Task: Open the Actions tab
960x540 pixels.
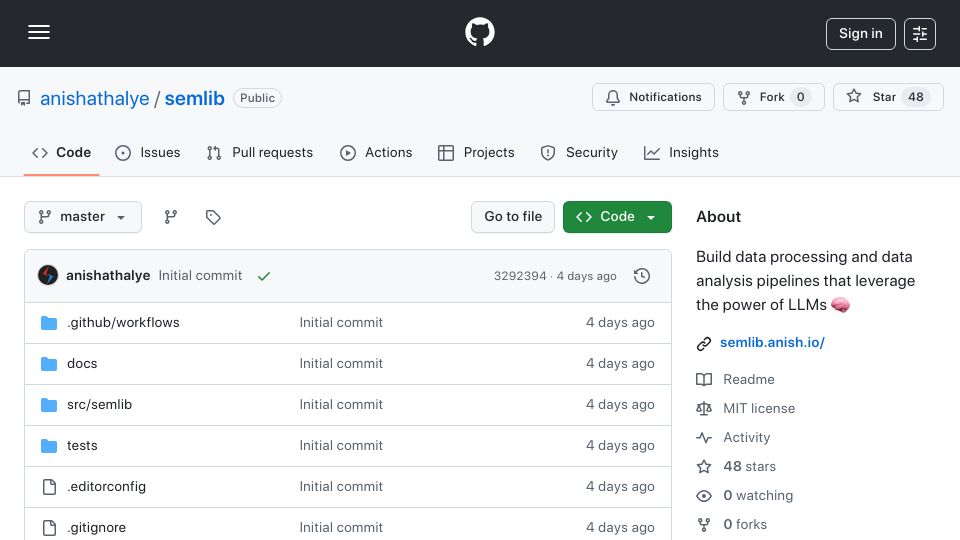Action: coord(376,152)
